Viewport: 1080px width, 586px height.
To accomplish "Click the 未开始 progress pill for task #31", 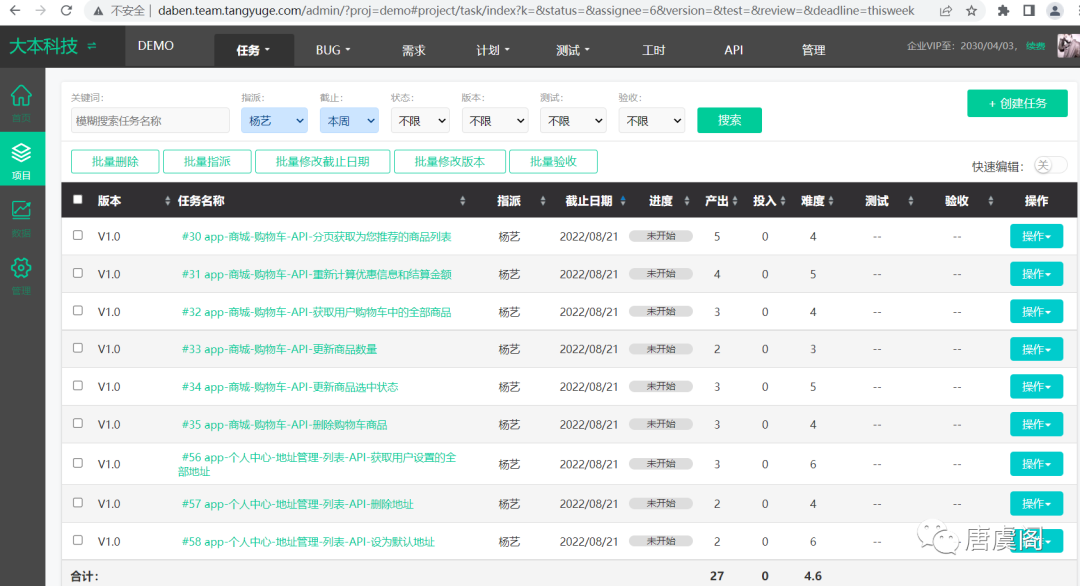I will tap(662, 274).
